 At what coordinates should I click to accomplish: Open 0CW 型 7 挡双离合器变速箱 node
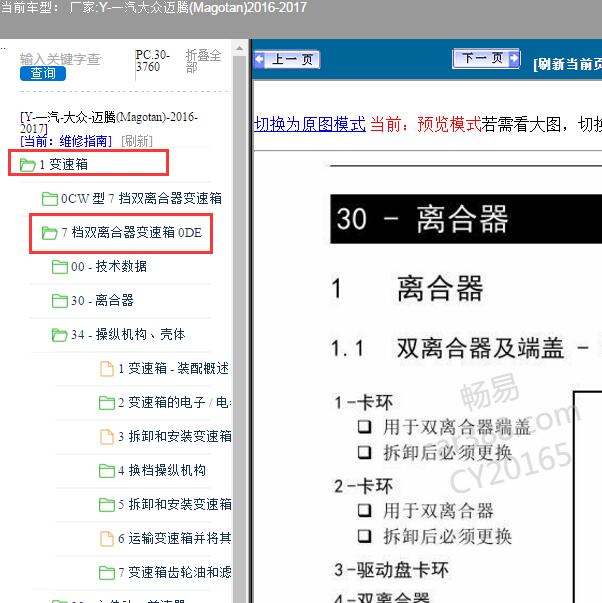pyautogui.click(x=141, y=199)
